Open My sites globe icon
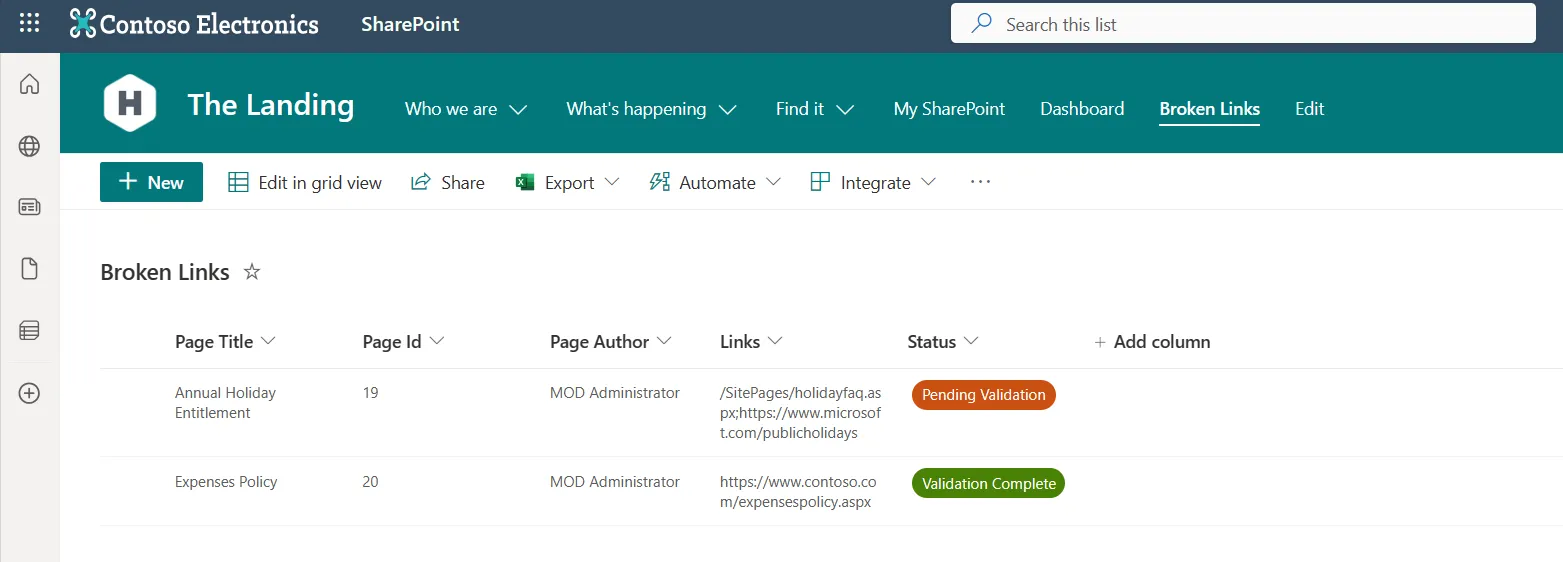The width and height of the screenshot is (1563, 562). pyautogui.click(x=30, y=146)
